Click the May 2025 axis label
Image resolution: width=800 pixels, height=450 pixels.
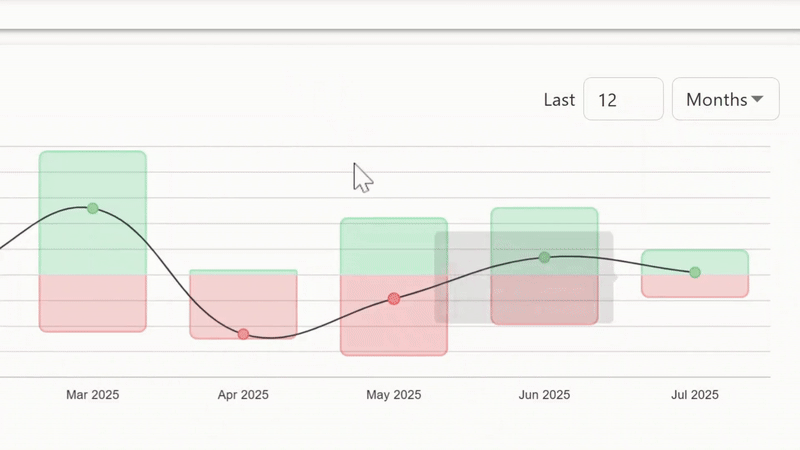(x=393, y=394)
